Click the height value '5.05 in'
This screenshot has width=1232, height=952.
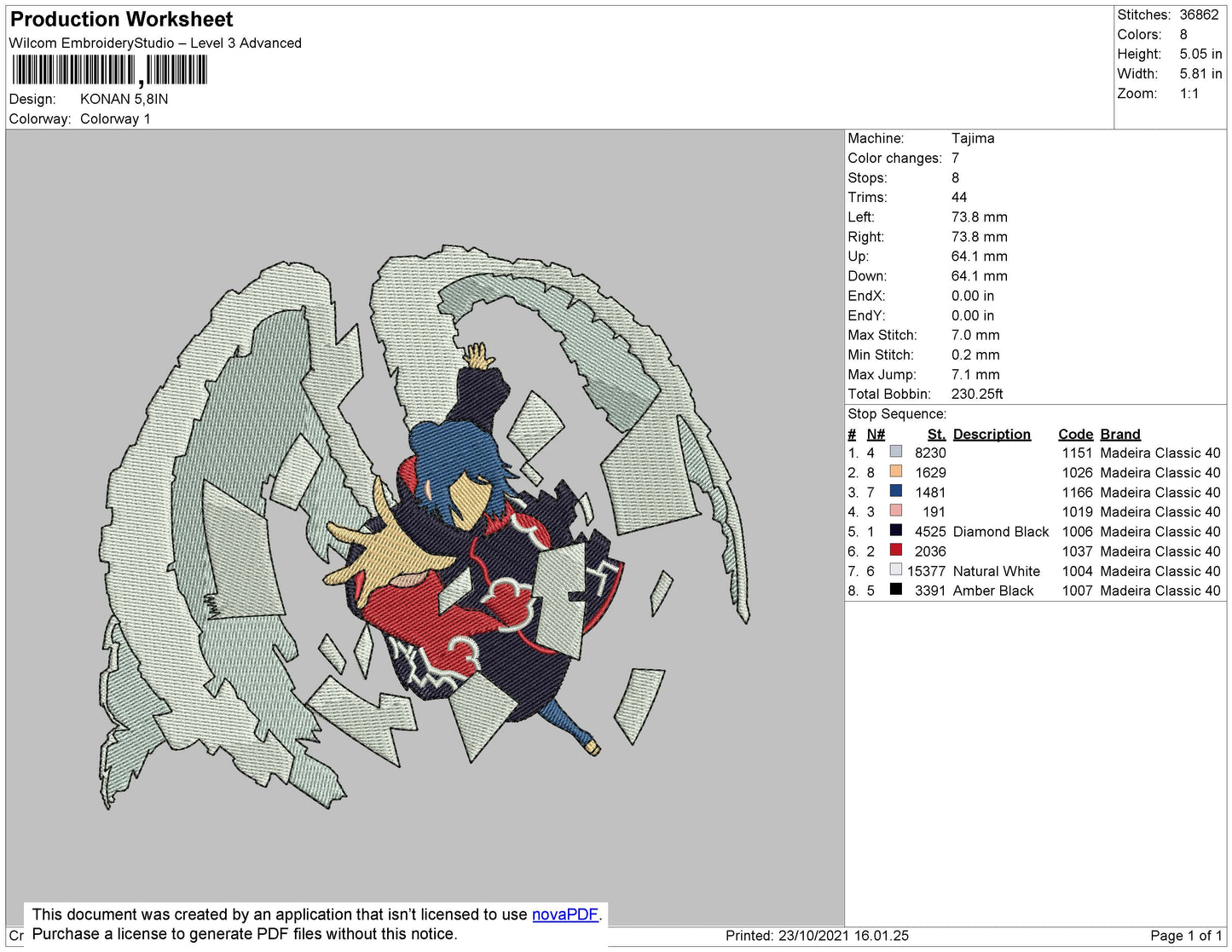pos(1200,54)
